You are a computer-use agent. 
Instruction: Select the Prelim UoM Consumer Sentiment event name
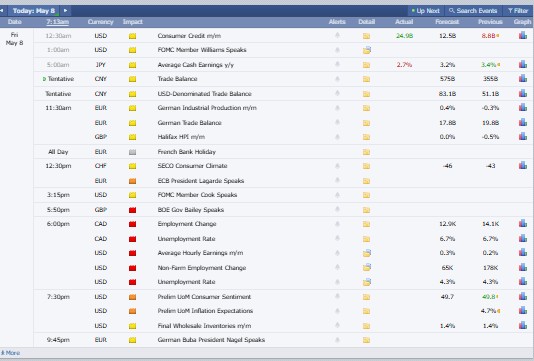click(x=204, y=297)
